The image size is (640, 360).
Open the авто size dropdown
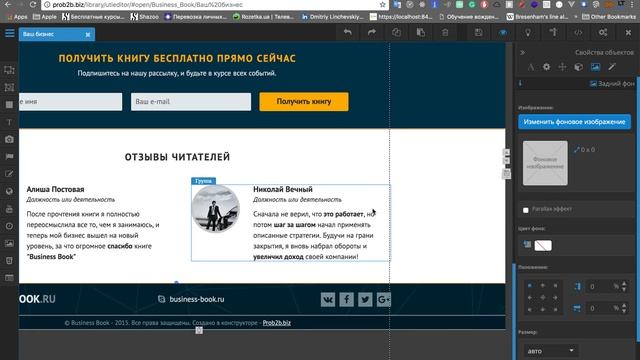click(x=550, y=351)
